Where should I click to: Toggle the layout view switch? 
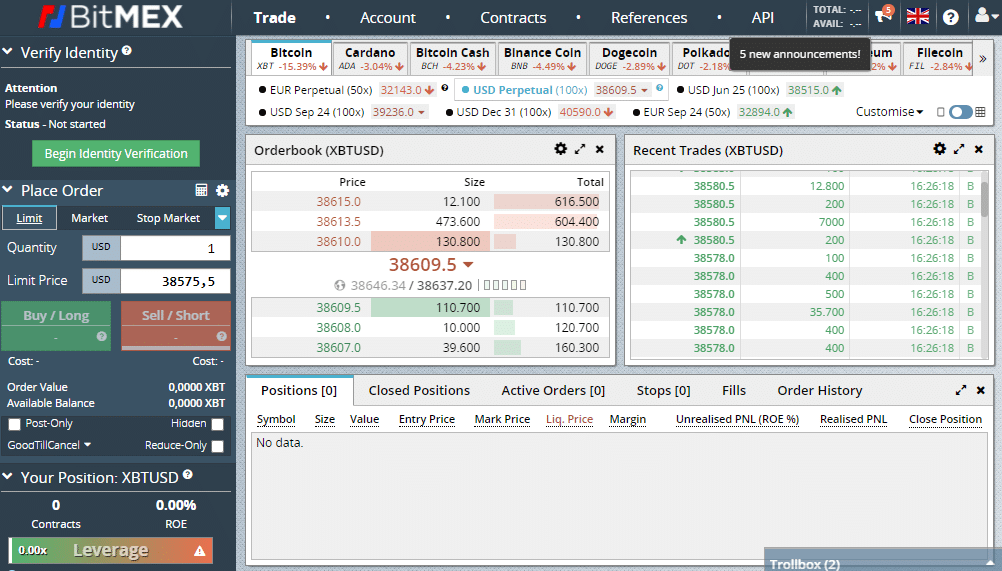point(960,112)
